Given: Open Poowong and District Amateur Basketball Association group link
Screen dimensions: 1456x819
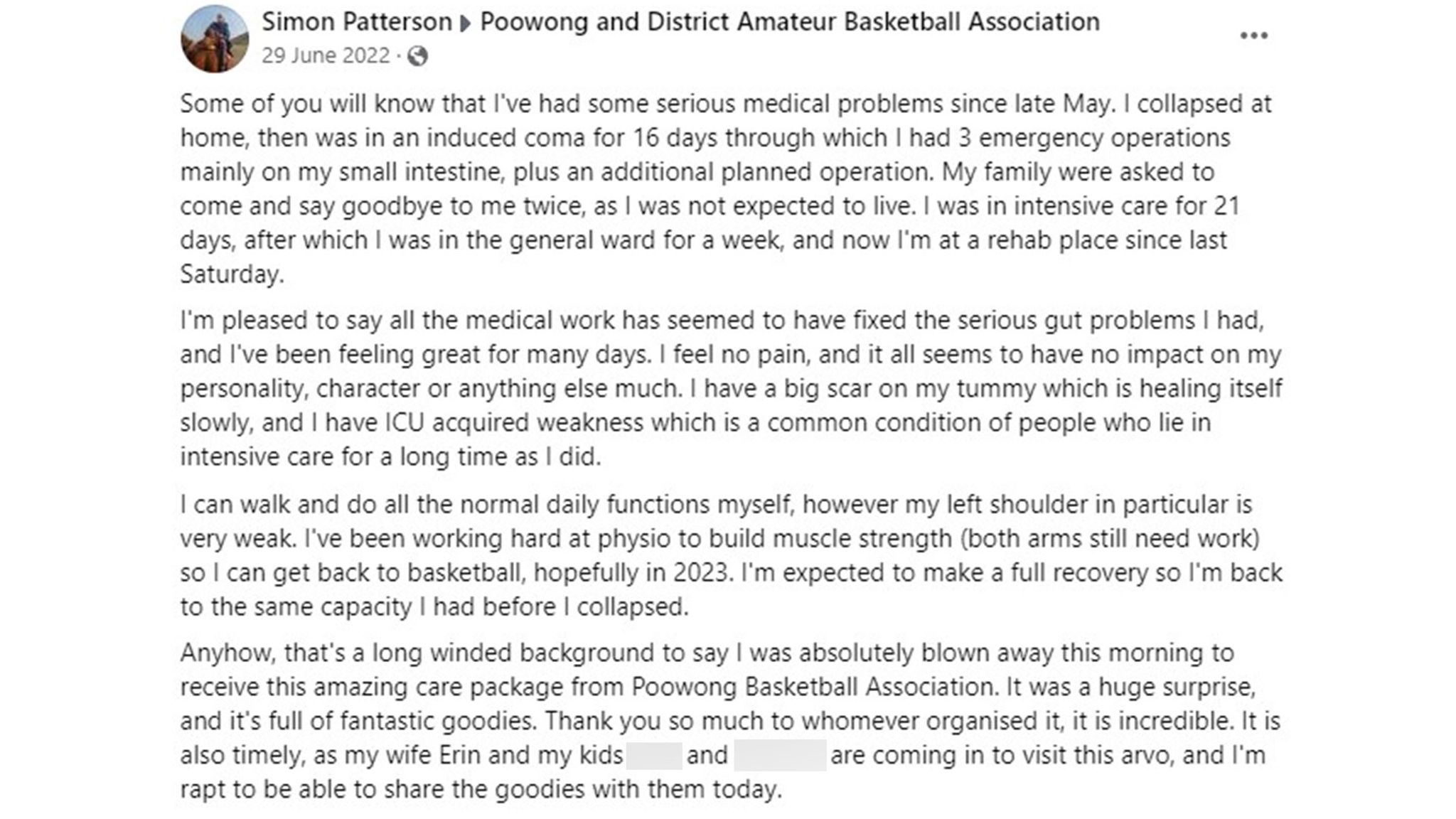Looking at the screenshot, I should (789, 22).
